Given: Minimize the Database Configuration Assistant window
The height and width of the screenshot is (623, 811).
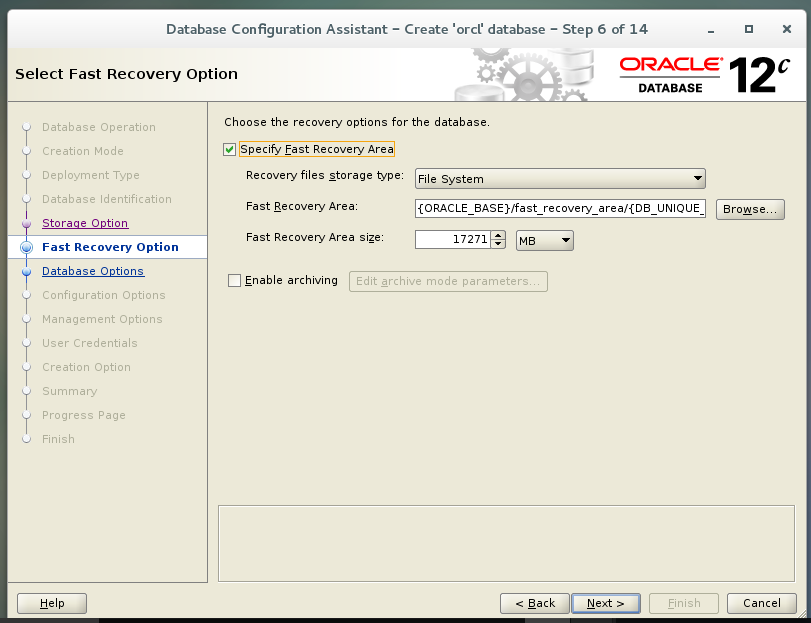Looking at the screenshot, I should [710, 29].
